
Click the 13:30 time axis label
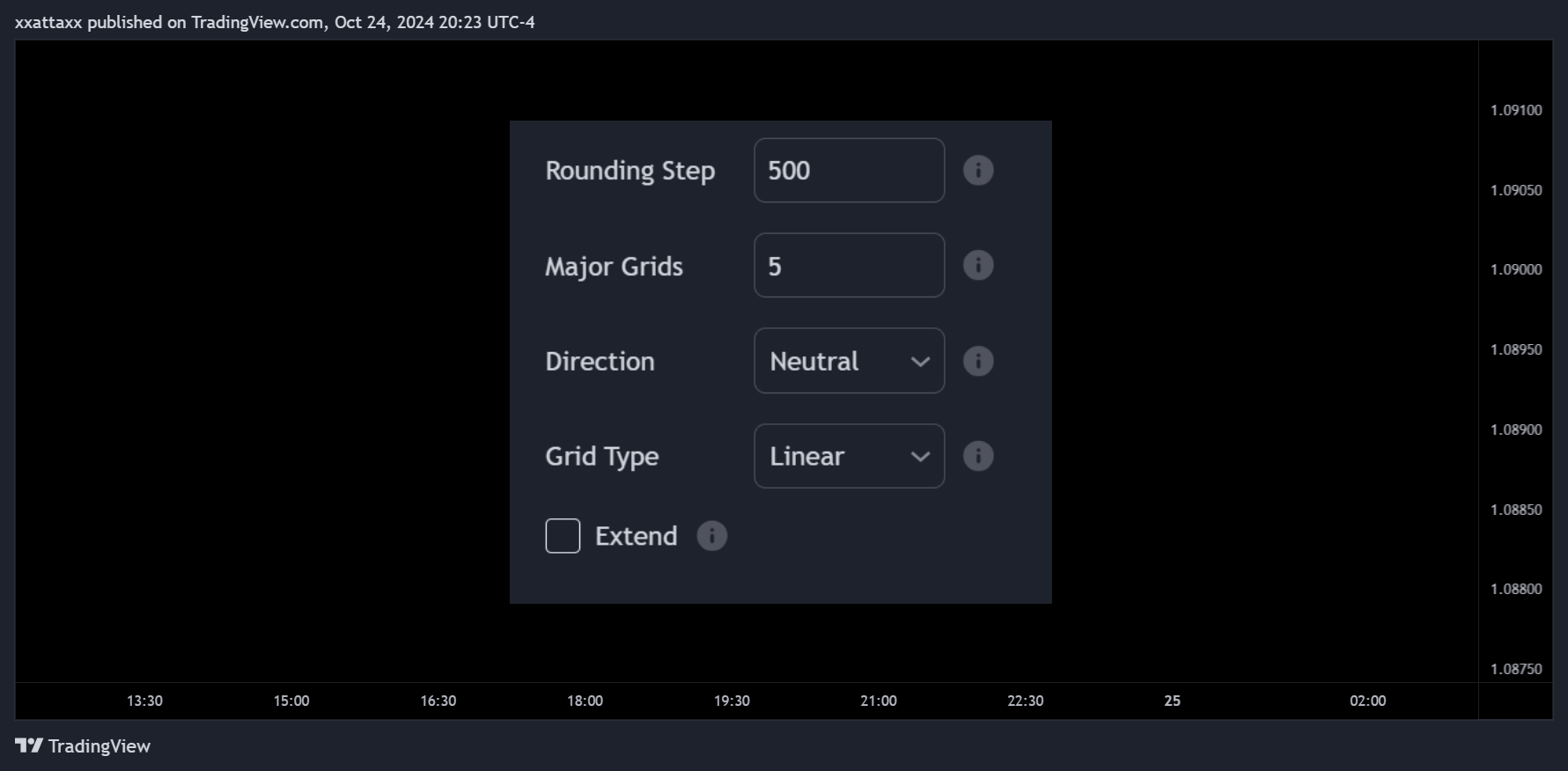[144, 701]
